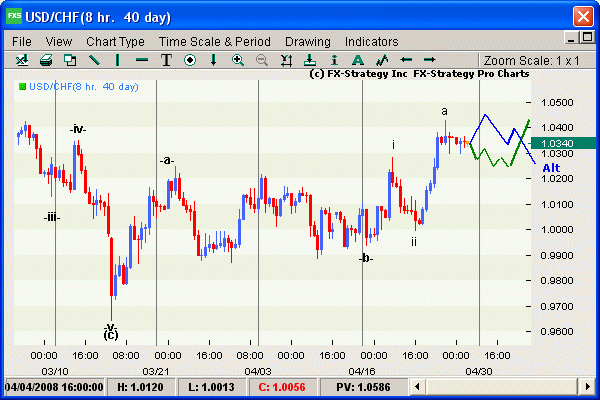Click the horizontal scrollbar track

[x=502, y=387]
